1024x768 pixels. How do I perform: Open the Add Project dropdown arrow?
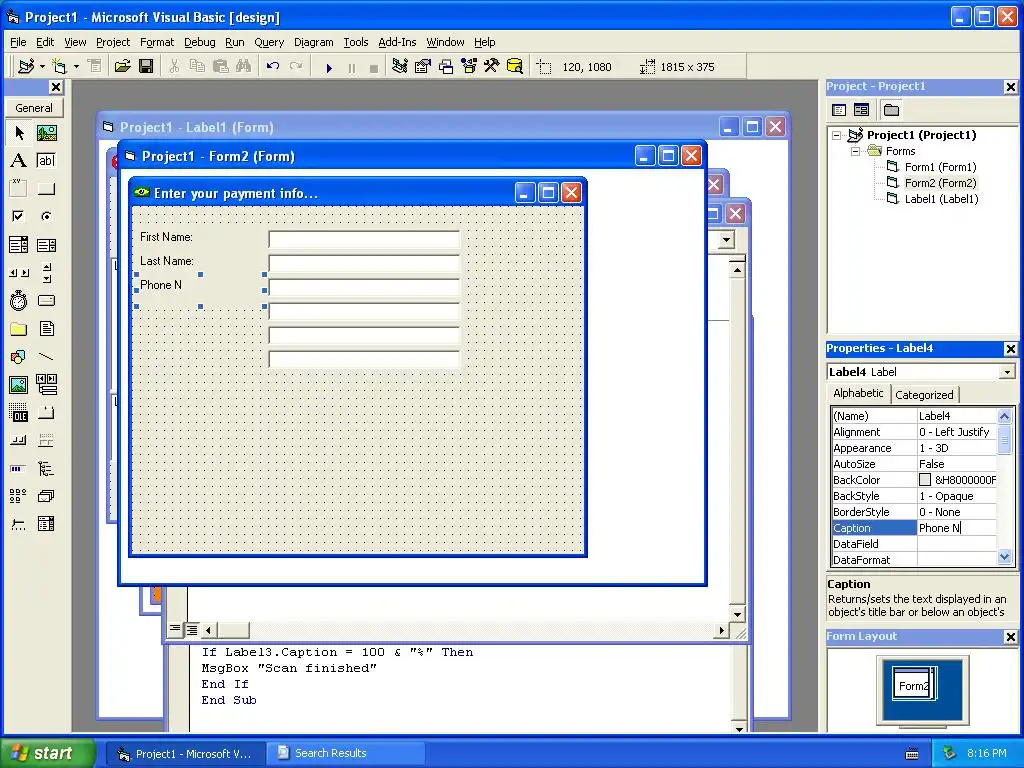point(42,66)
